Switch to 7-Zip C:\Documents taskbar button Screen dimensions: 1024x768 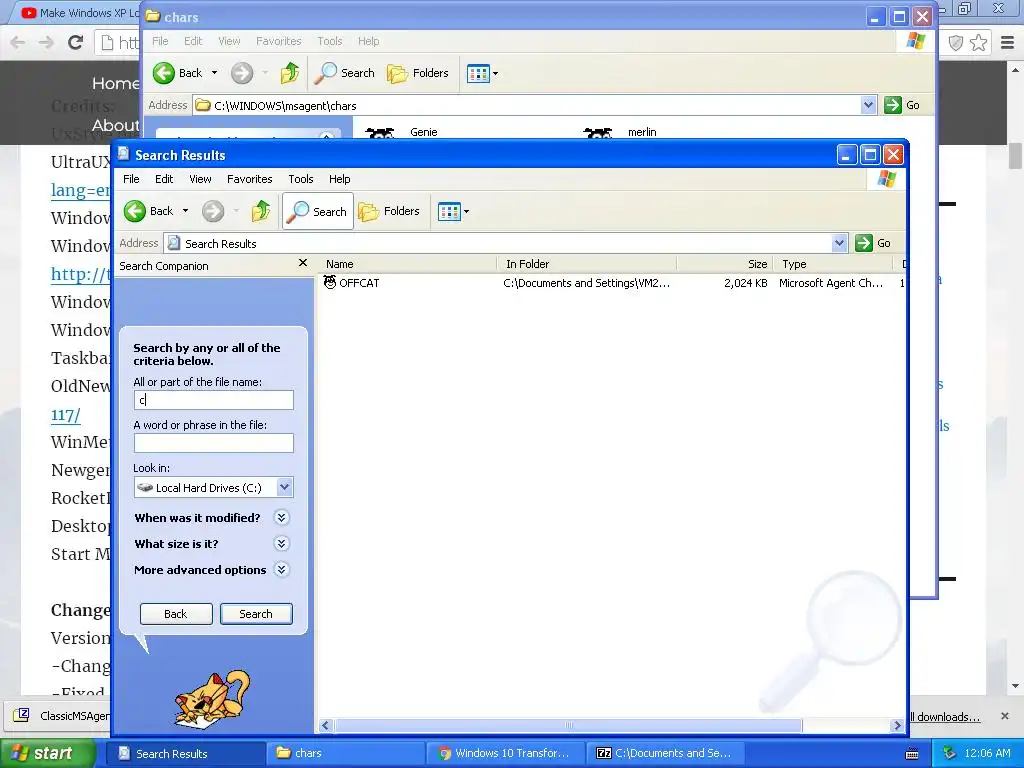tap(666, 753)
